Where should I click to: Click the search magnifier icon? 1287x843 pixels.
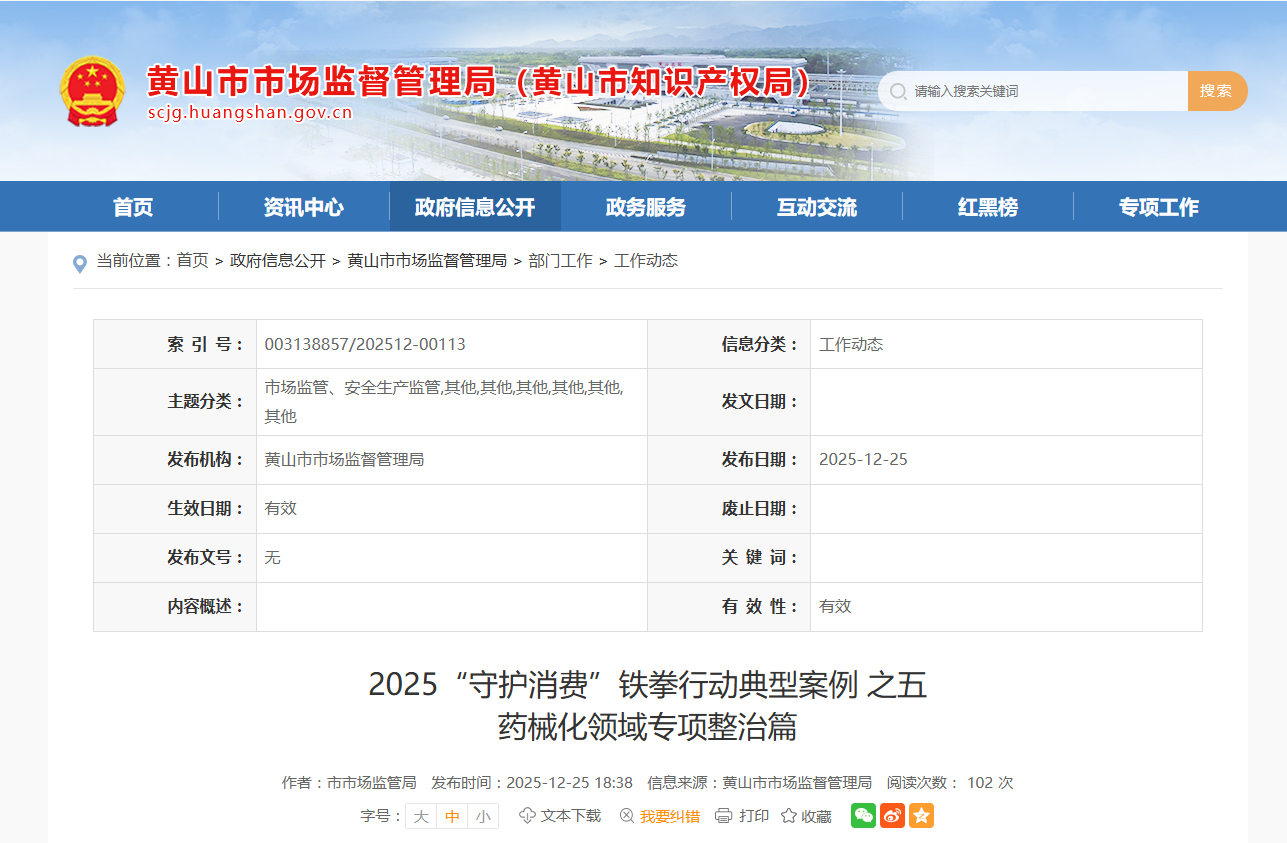898,91
